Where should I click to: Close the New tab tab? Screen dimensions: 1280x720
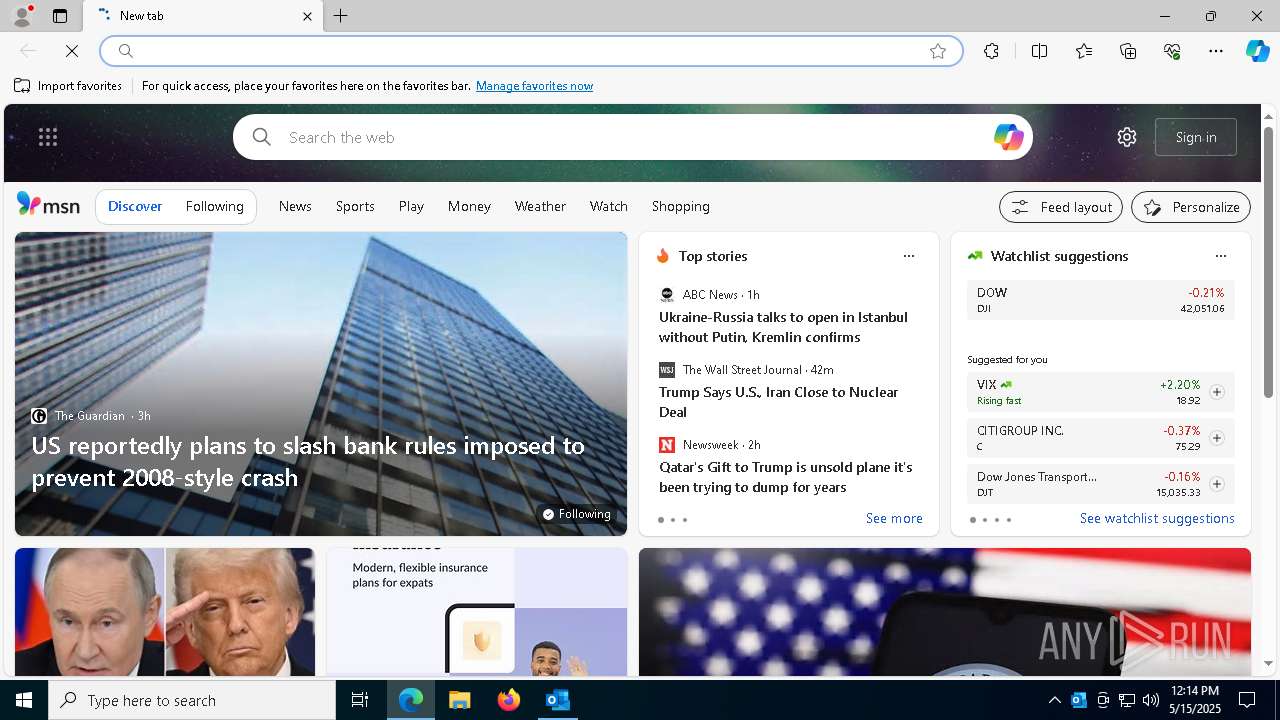pyautogui.click(x=307, y=16)
